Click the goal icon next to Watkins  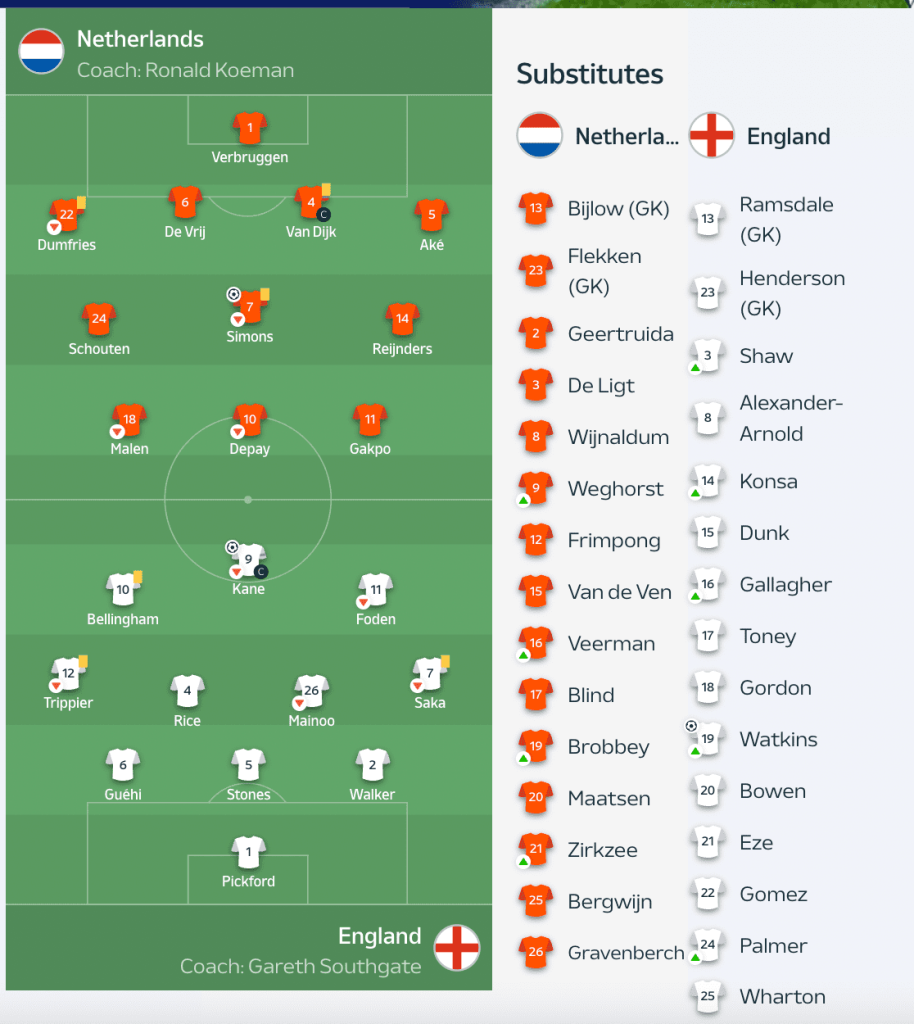click(691, 727)
